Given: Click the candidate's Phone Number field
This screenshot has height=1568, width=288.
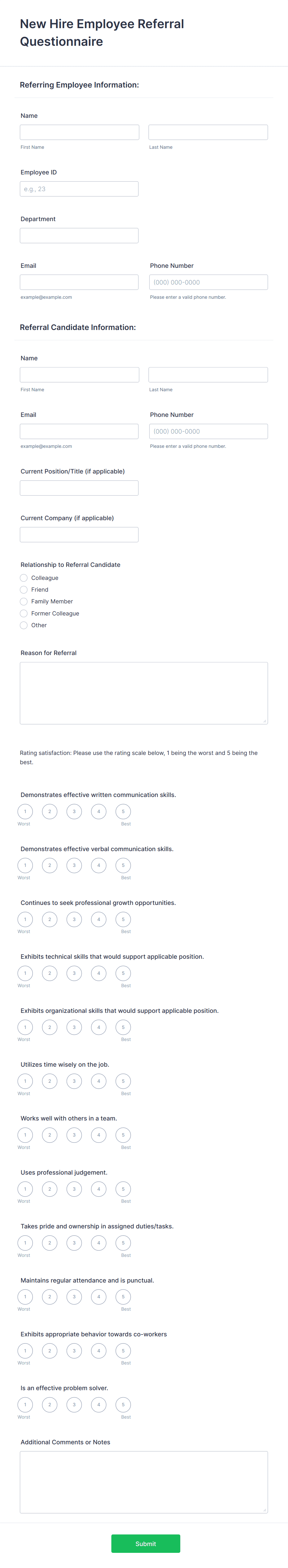Looking at the screenshot, I should coord(208,431).
